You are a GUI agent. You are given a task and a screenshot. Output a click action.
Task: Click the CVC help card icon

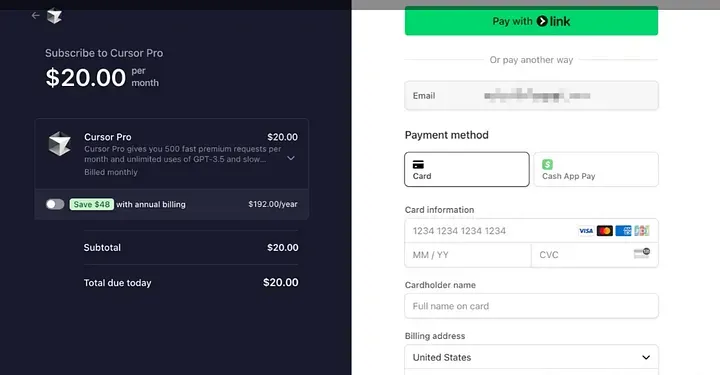pyautogui.click(x=641, y=253)
